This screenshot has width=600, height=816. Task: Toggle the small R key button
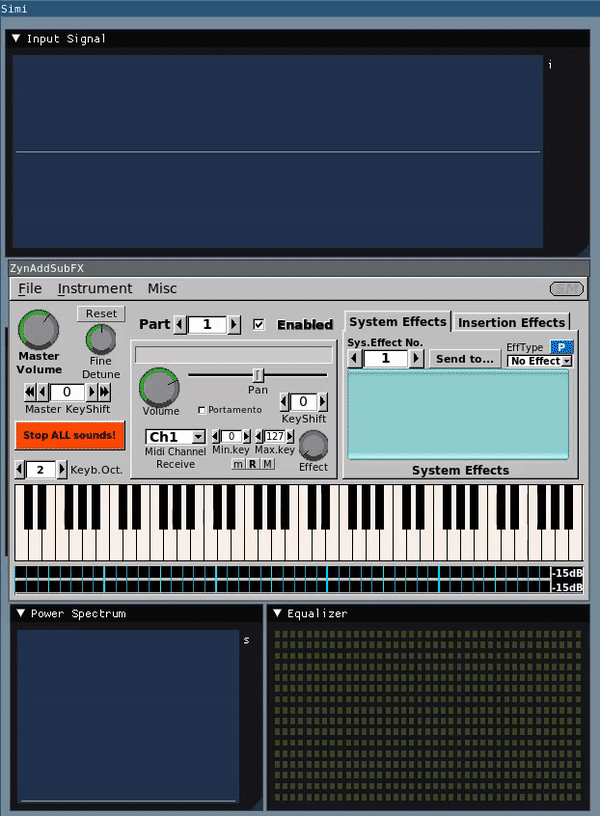point(252,464)
